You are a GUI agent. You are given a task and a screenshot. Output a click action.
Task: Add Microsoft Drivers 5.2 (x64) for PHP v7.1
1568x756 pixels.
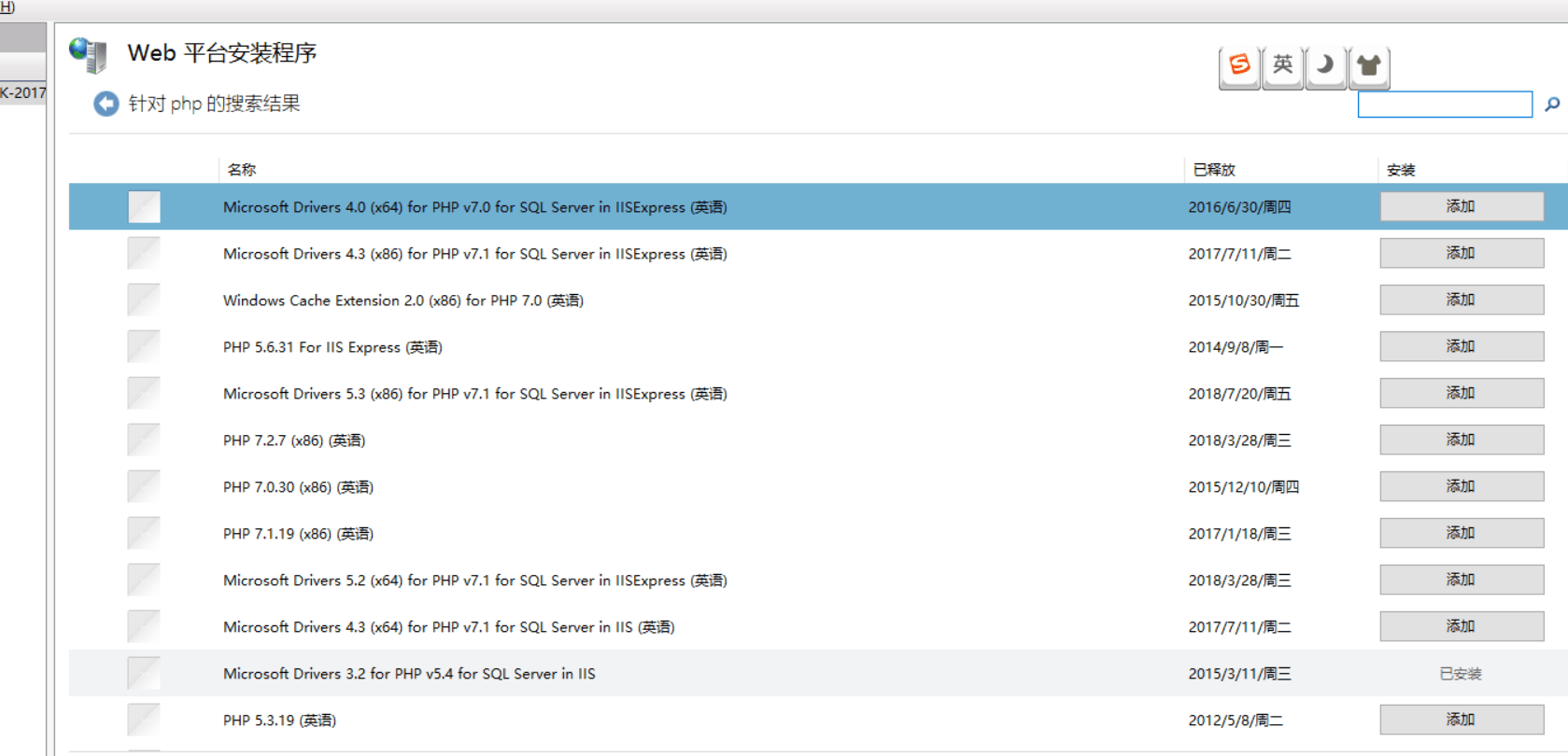point(1462,580)
